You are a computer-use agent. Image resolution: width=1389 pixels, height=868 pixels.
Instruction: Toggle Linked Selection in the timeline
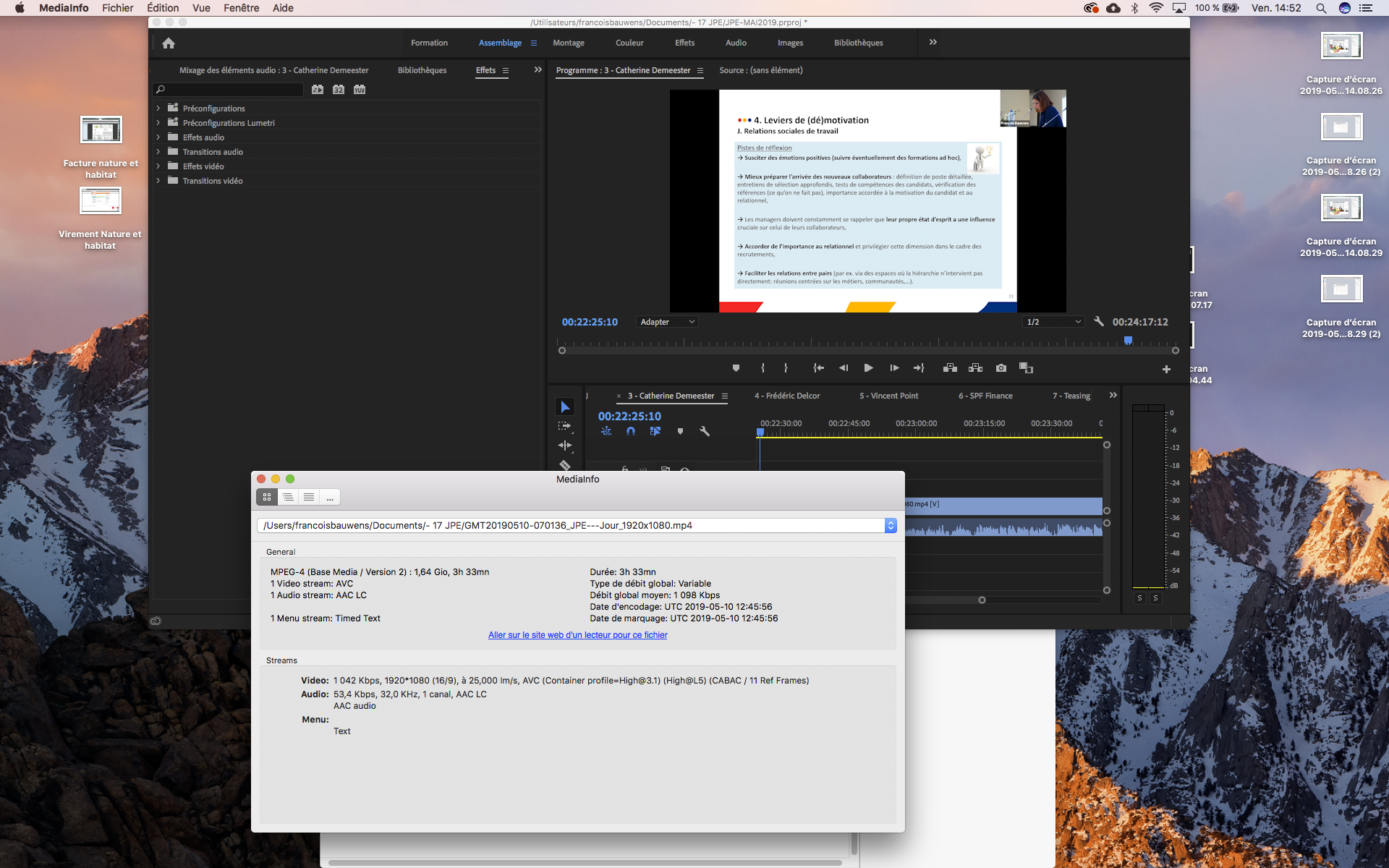655,431
